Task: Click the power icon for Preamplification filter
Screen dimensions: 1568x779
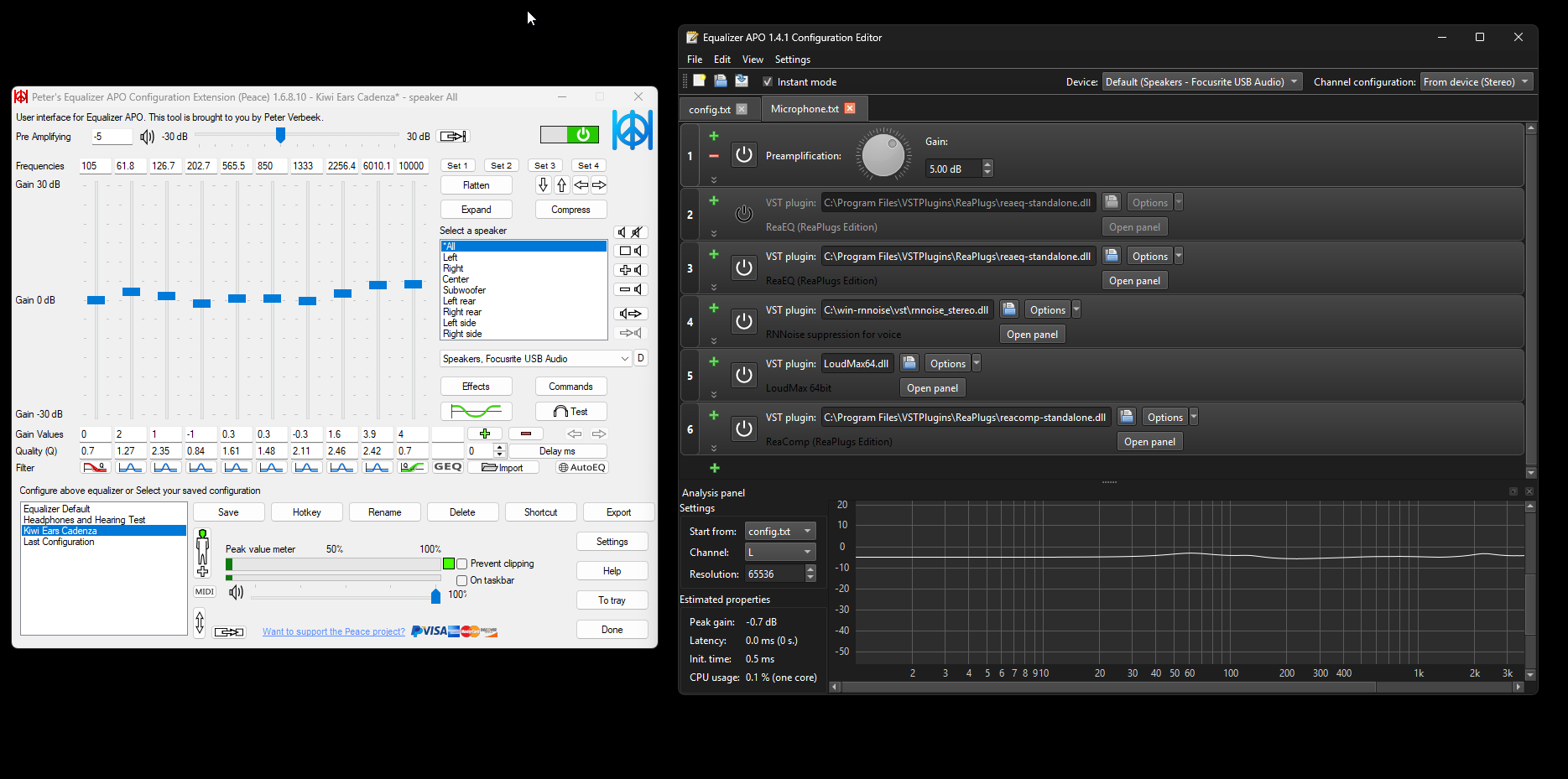Action: pyautogui.click(x=743, y=155)
